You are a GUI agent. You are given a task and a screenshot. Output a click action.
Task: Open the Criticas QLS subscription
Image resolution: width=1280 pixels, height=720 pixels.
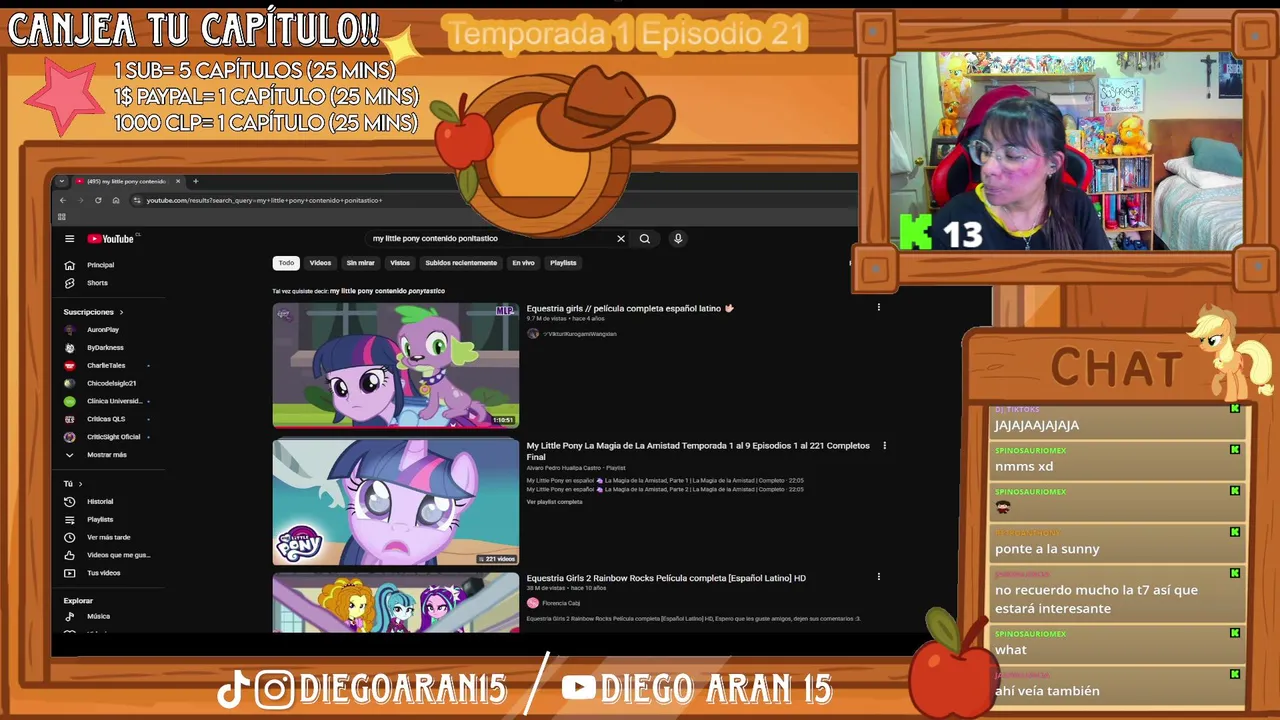tap(105, 419)
